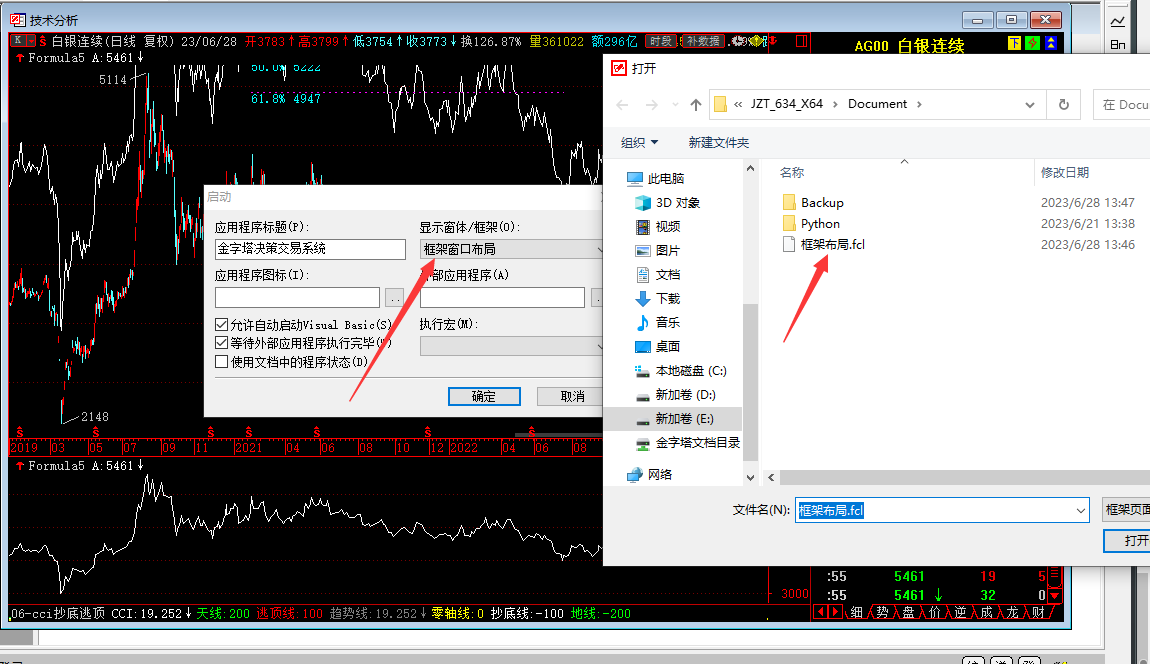Go forward in the Open dialog
This screenshot has height=664, width=1150.
point(651,105)
